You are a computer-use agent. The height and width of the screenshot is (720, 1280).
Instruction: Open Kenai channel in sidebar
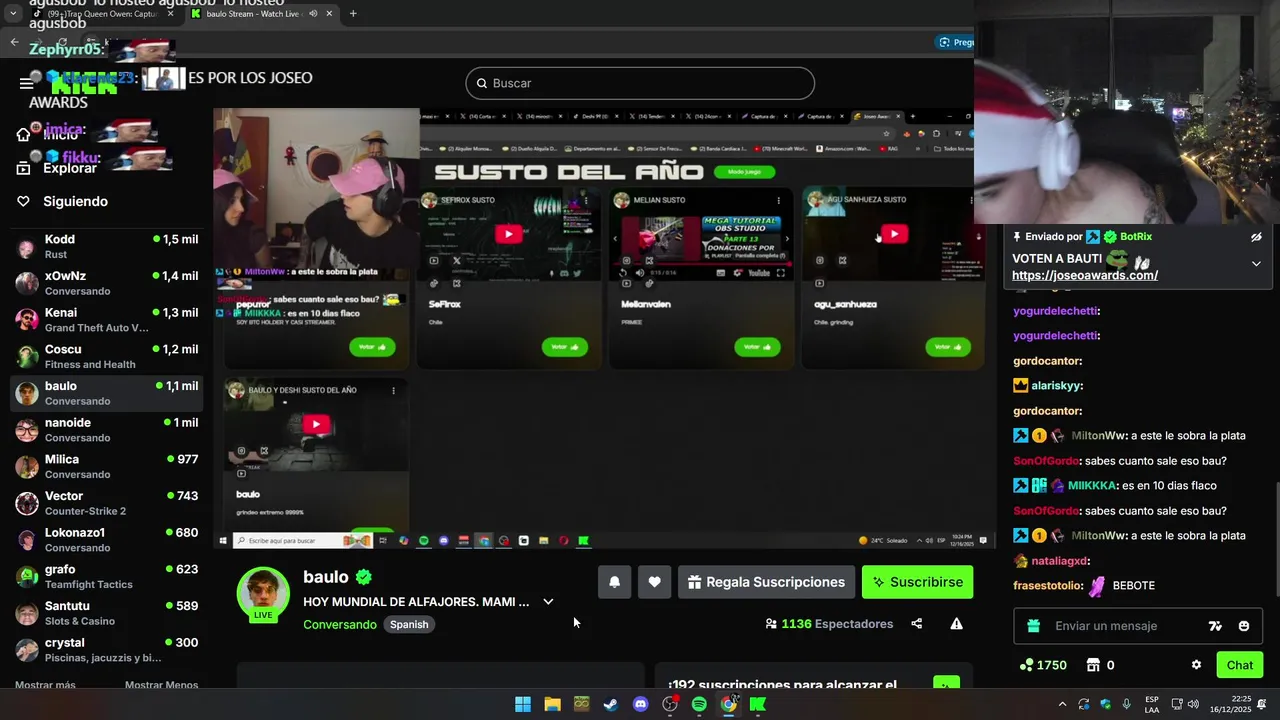(x=107, y=320)
